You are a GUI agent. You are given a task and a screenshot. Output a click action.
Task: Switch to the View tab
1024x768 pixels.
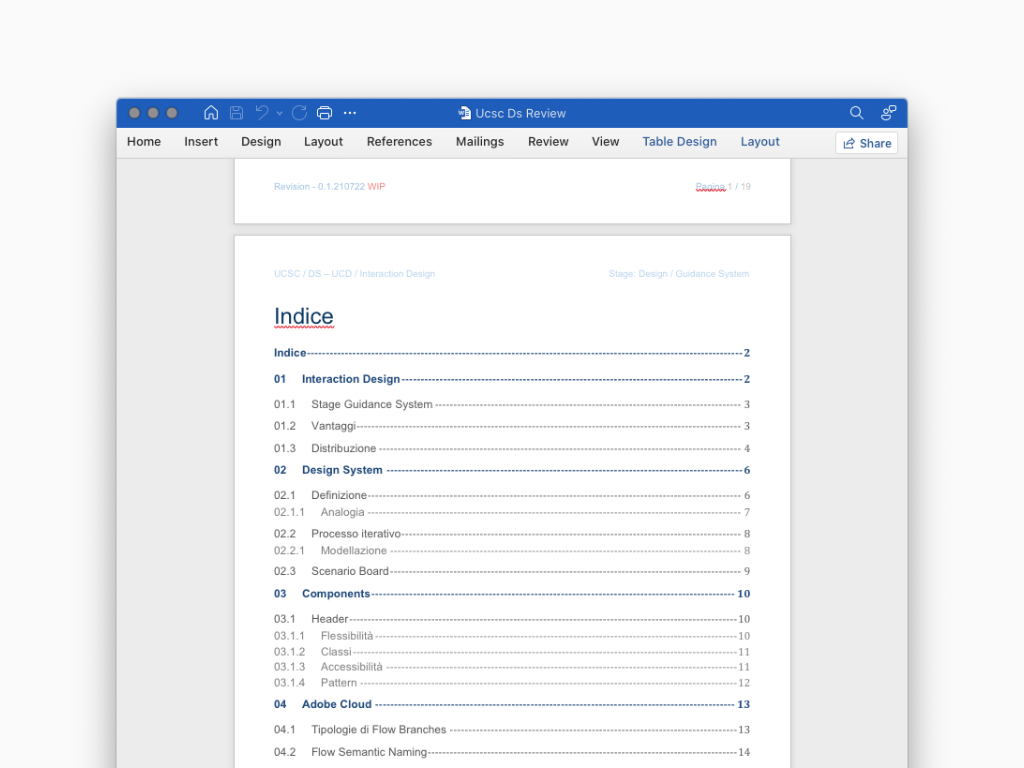tap(605, 142)
